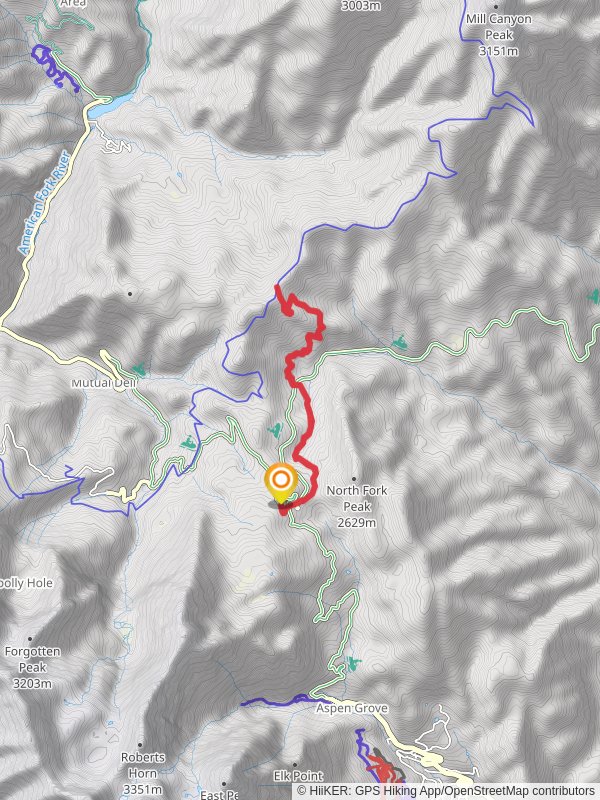The height and width of the screenshot is (800, 600).
Task: Select the green snowmobile icon northeast of the red route
Action: click(x=399, y=341)
